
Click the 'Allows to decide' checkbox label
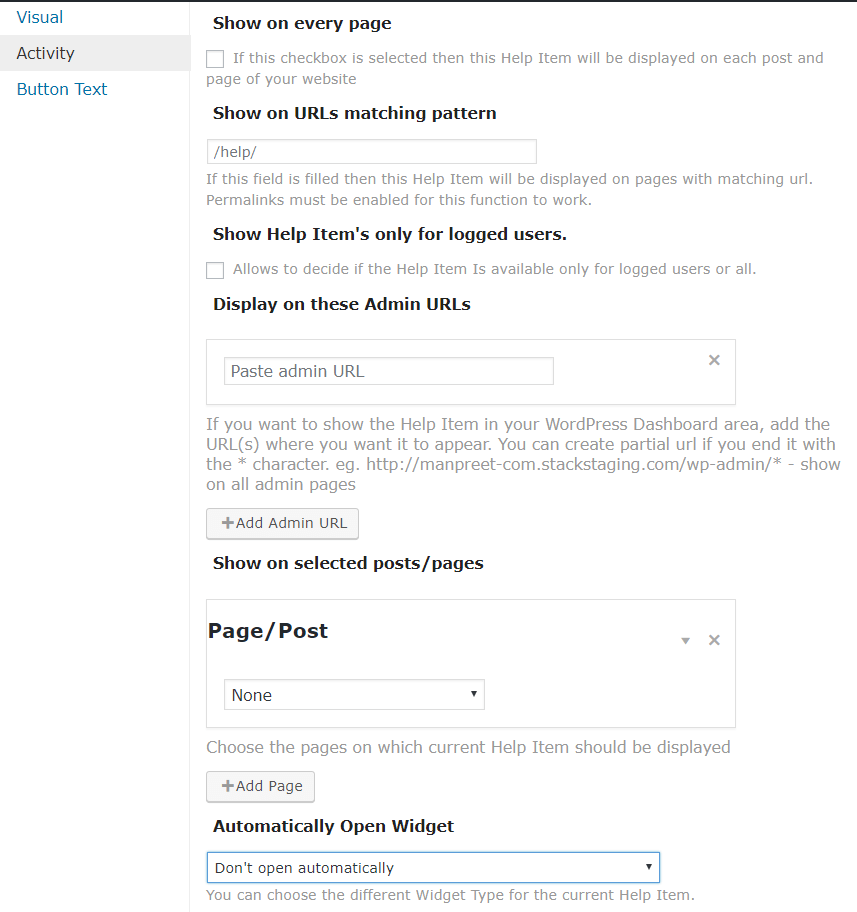click(x=494, y=269)
